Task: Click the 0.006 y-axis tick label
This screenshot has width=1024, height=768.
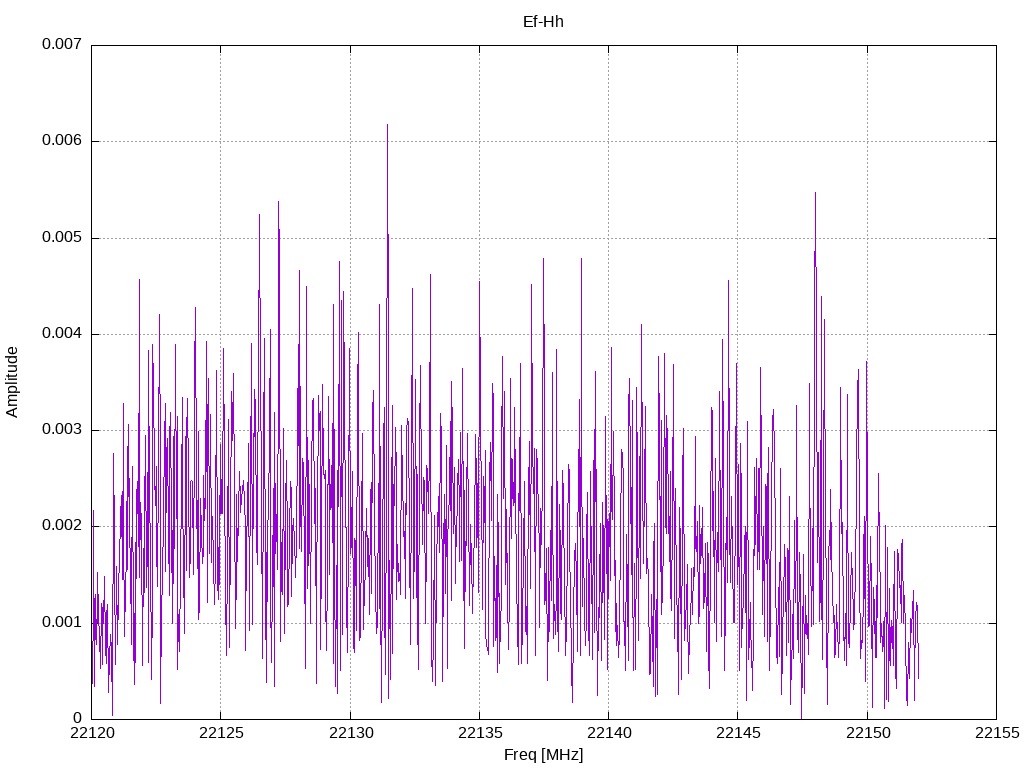Action: click(62, 140)
